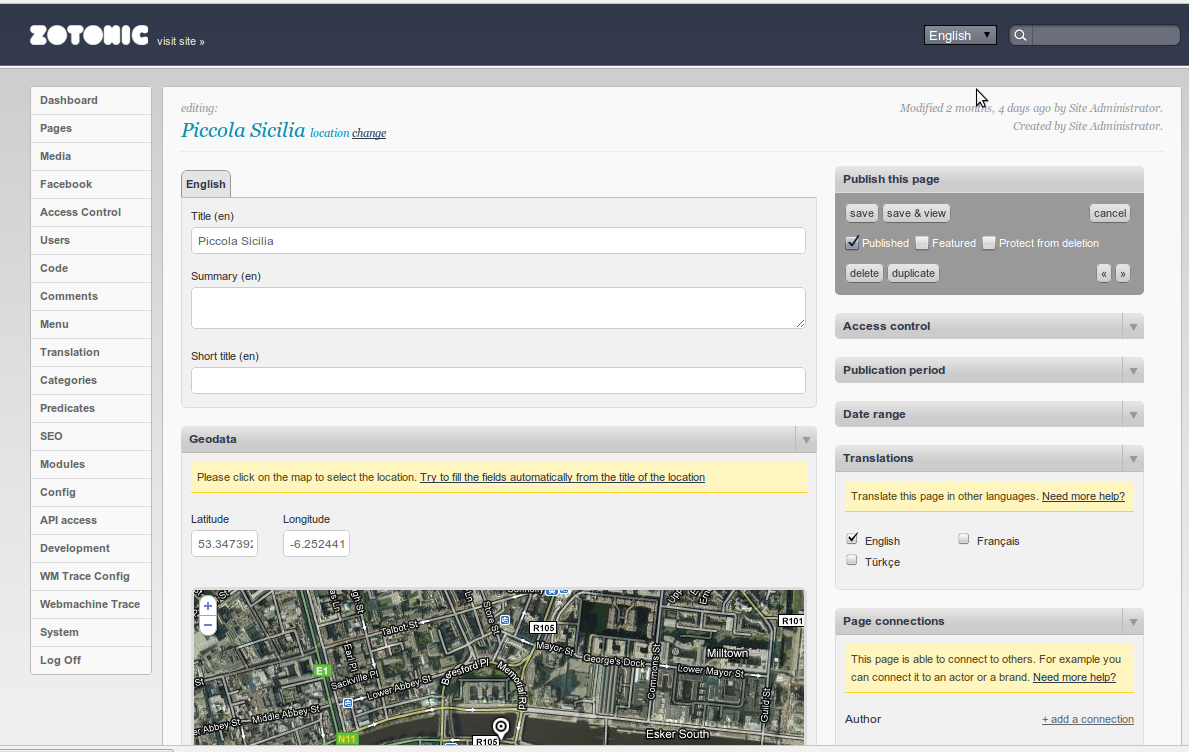Expand the Access control panel
1189x752 pixels.
click(1132, 327)
